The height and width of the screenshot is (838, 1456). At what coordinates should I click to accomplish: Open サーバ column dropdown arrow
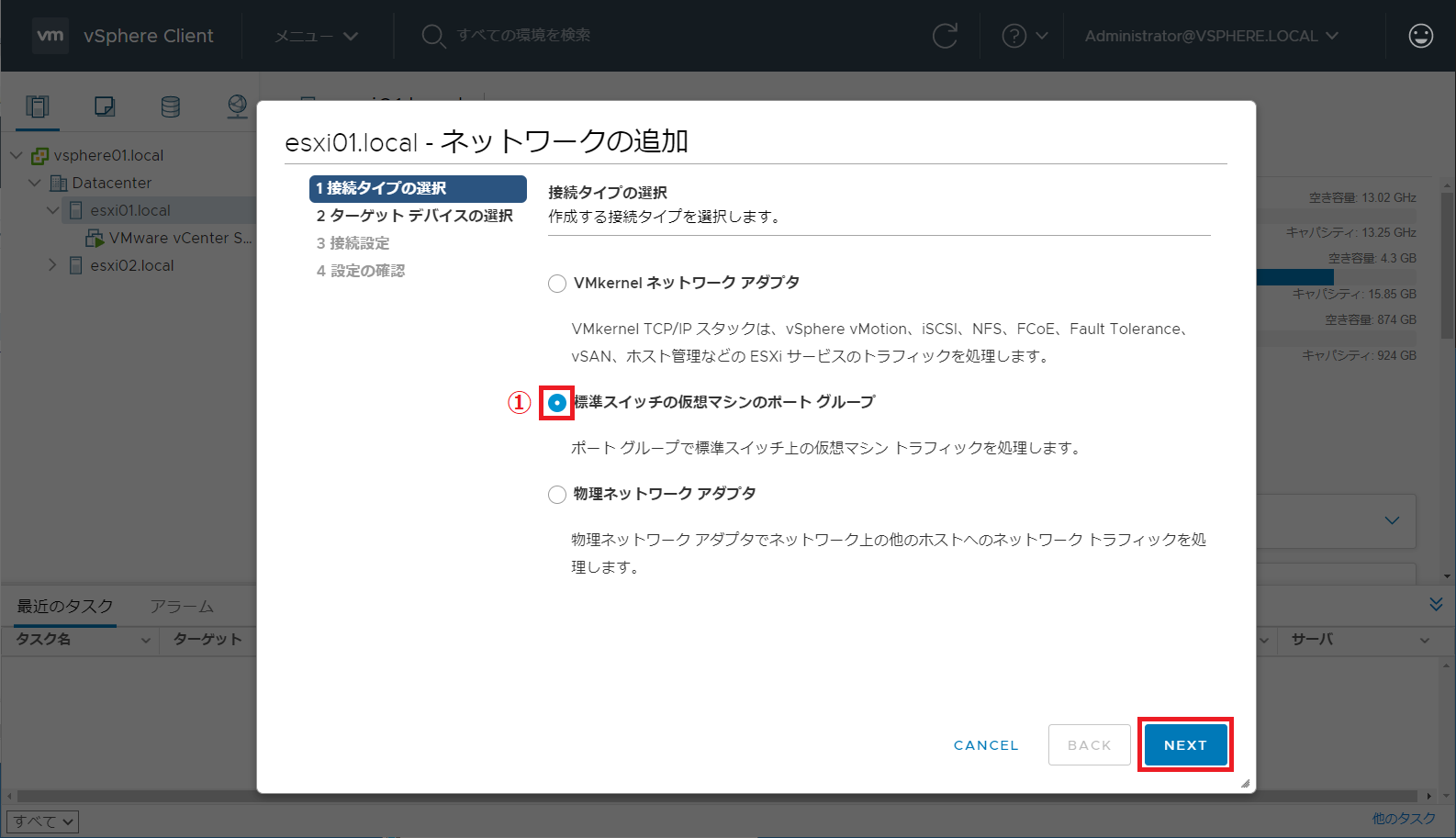point(1425,641)
